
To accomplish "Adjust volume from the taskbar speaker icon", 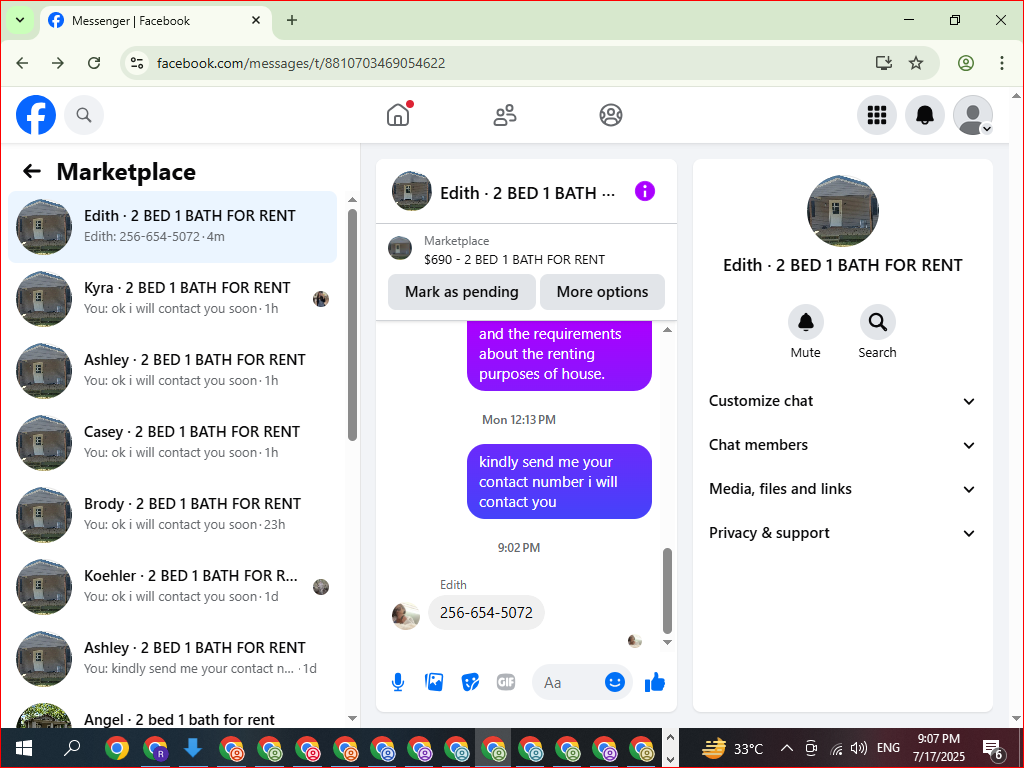I will (x=859, y=748).
